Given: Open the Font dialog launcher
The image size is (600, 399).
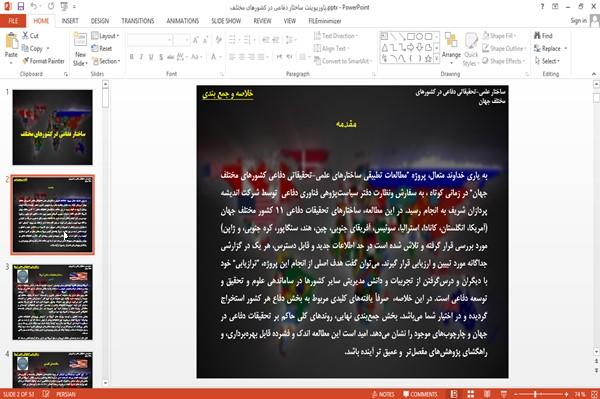Looking at the screenshot, I should click(x=222, y=74).
